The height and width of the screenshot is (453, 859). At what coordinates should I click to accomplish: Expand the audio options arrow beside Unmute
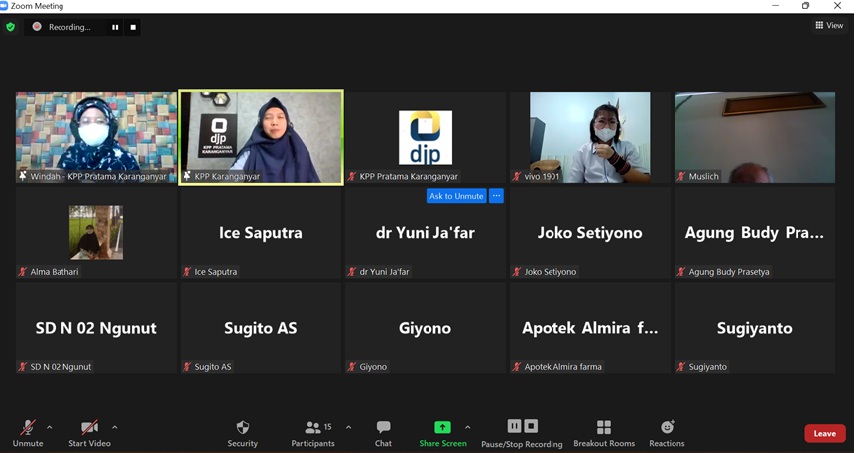pos(50,427)
